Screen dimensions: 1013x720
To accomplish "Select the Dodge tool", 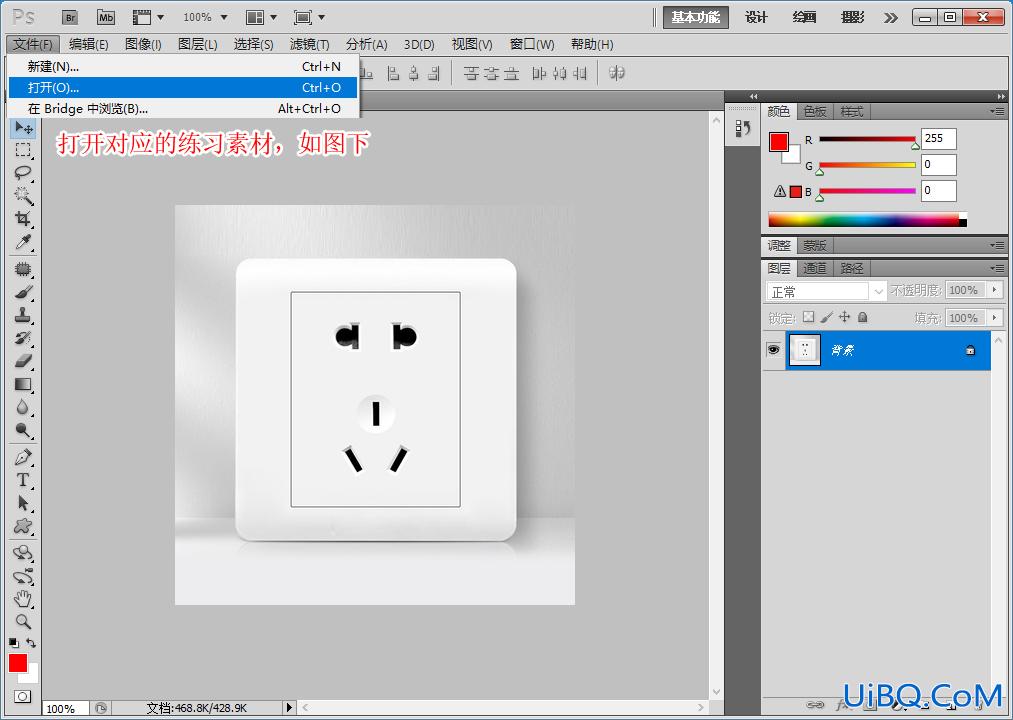I will pyautogui.click(x=23, y=430).
